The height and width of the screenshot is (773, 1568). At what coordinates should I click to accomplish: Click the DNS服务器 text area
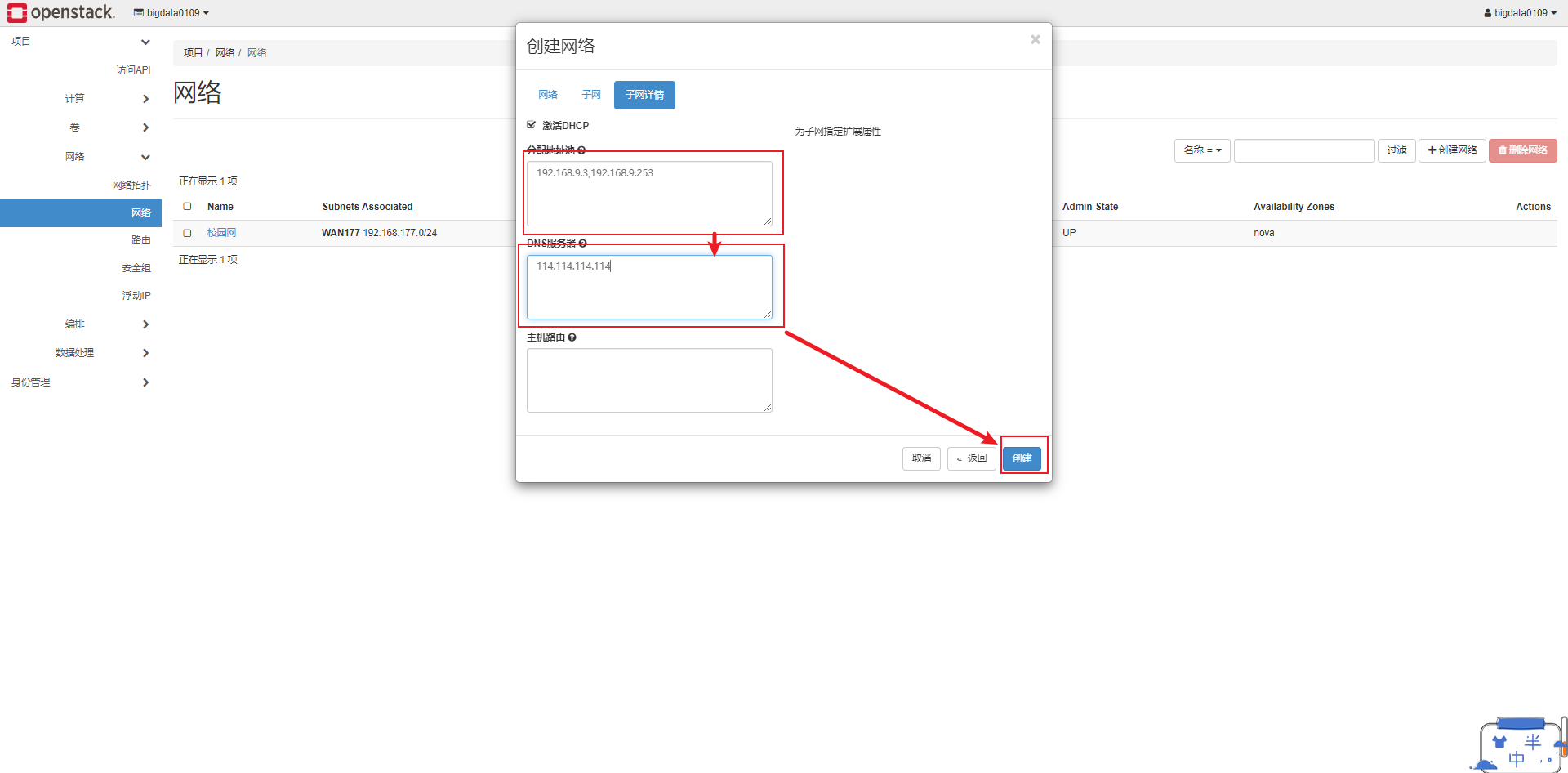pos(649,287)
